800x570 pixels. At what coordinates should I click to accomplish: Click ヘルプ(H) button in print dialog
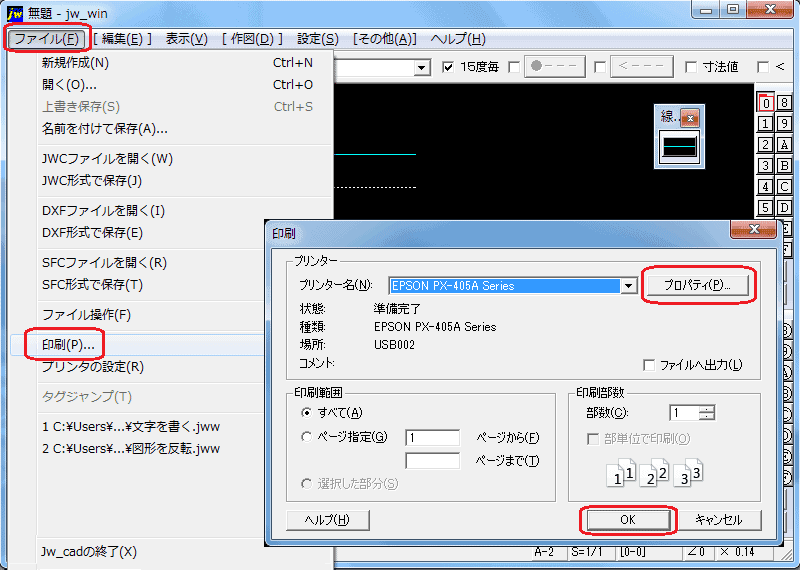(328, 519)
